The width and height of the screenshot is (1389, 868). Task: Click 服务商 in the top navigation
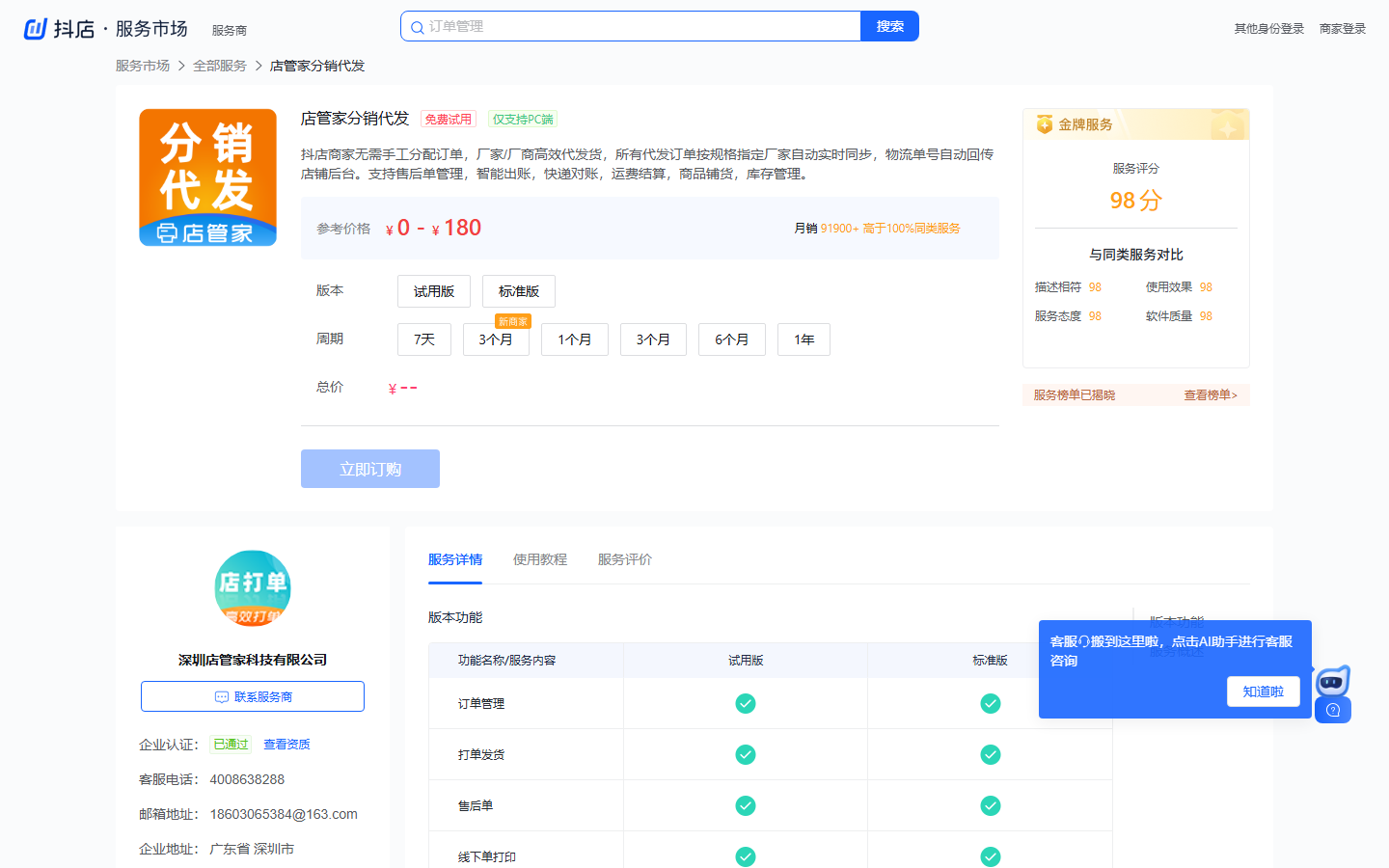tap(230, 30)
